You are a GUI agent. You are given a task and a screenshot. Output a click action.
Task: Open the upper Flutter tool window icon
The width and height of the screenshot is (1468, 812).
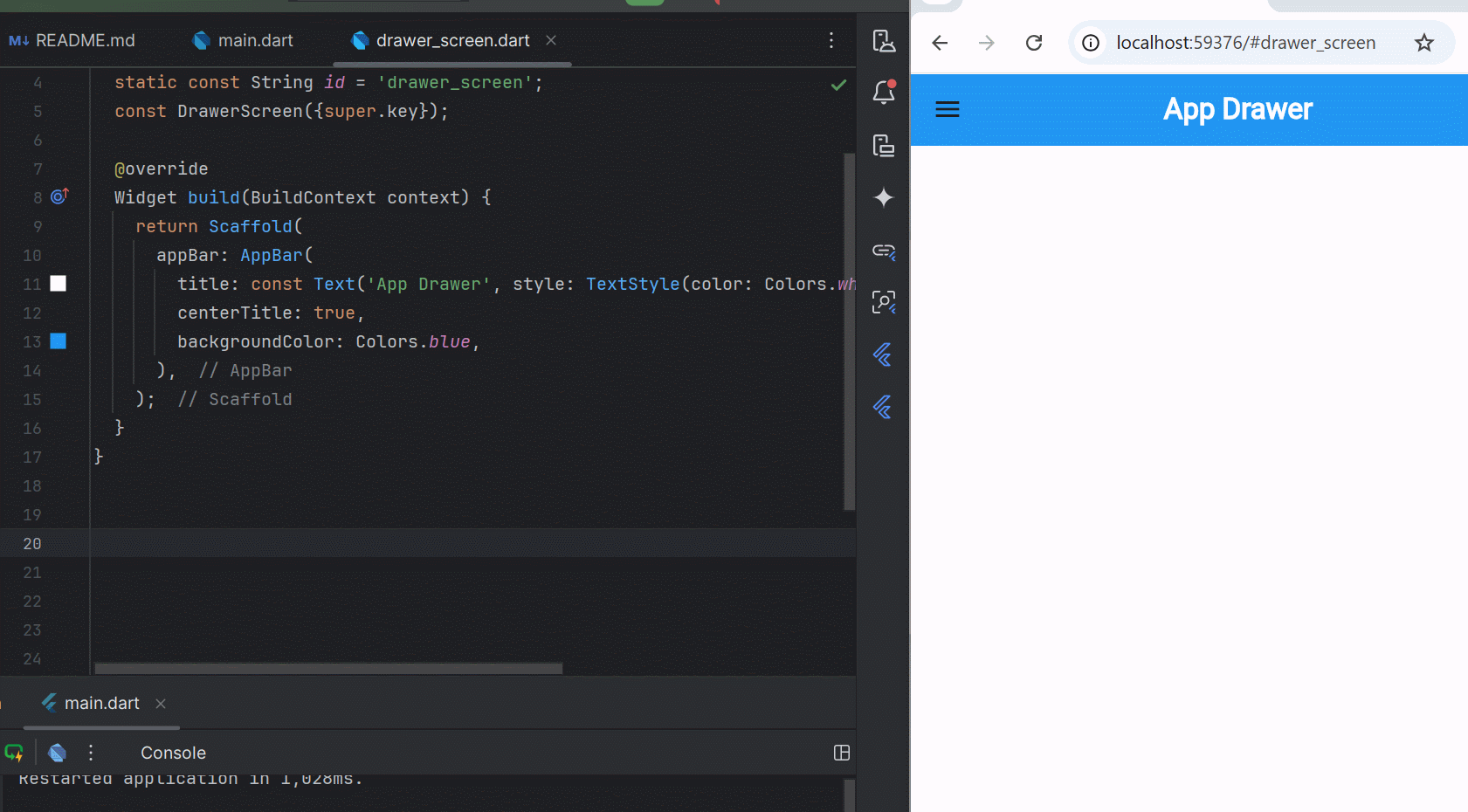tap(883, 354)
